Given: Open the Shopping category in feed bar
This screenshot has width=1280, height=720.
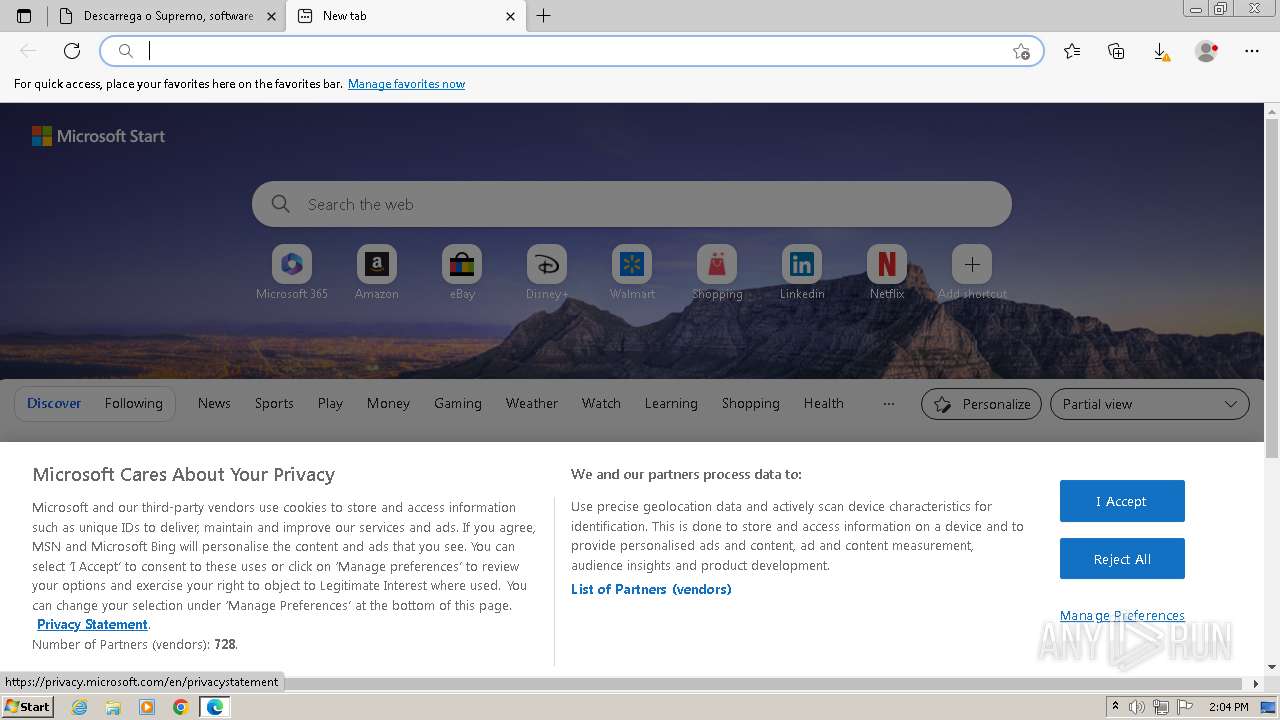Looking at the screenshot, I should 751,404.
